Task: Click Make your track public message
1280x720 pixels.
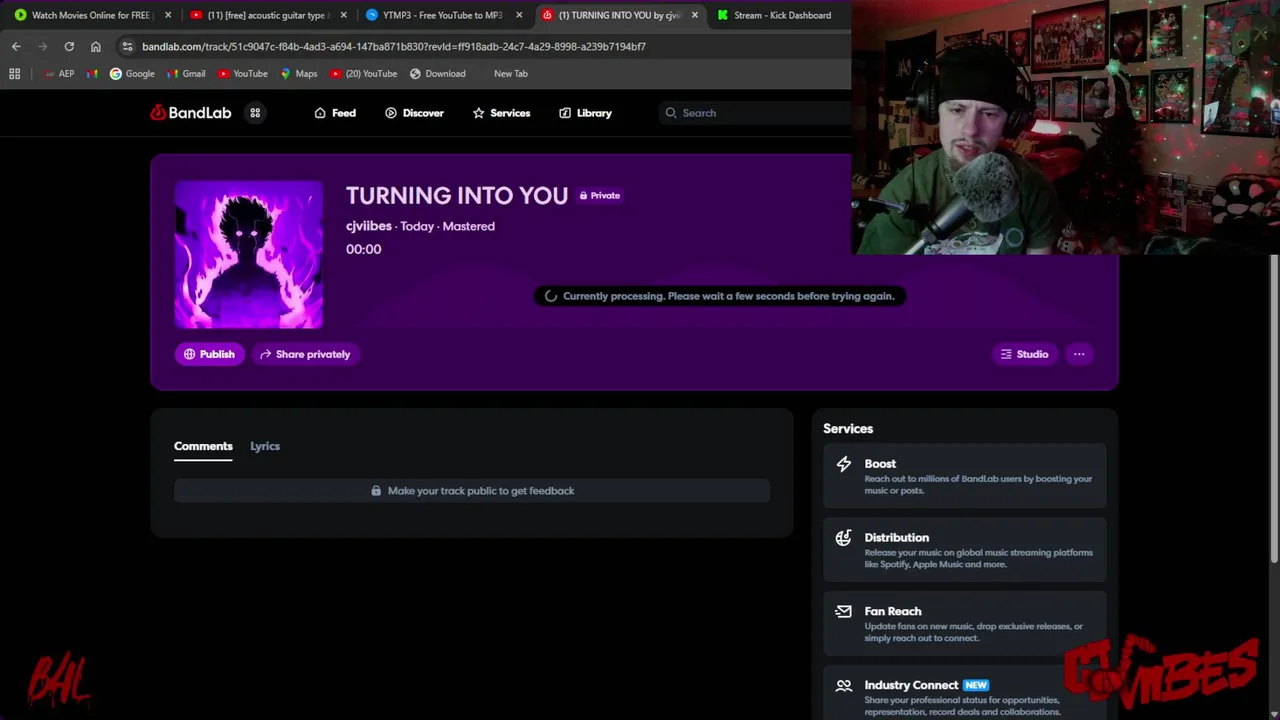Action: coord(472,491)
